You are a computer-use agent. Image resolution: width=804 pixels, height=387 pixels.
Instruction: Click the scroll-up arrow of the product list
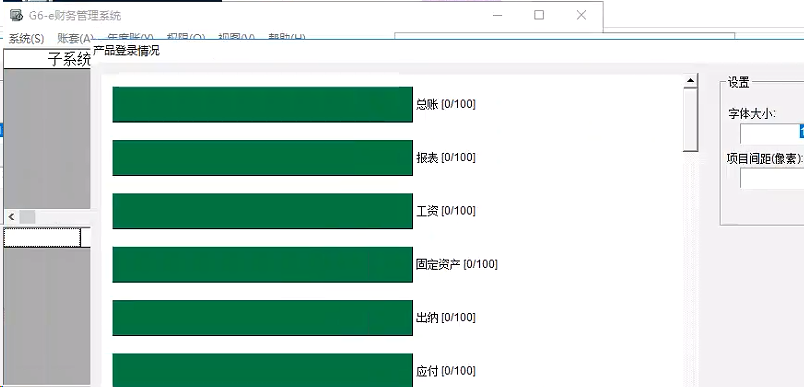click(x=691, y=80)
